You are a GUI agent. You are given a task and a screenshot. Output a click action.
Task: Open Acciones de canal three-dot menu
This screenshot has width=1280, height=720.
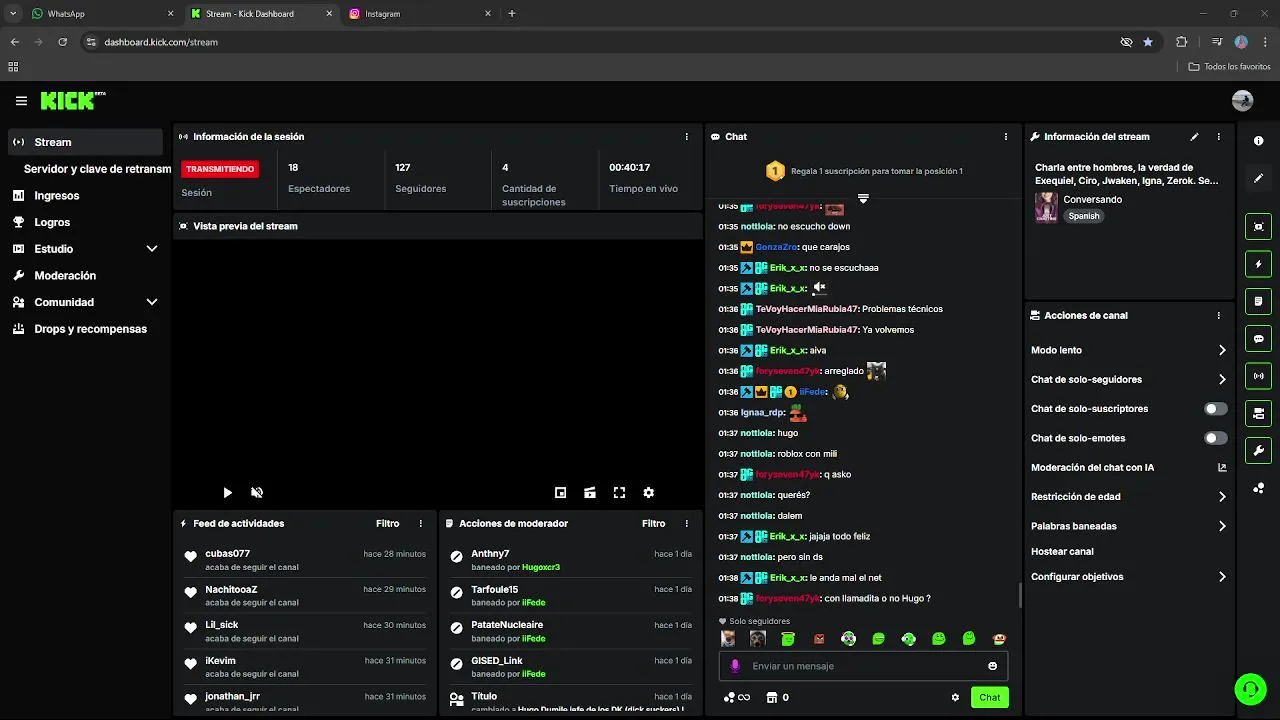(1218, 316)
